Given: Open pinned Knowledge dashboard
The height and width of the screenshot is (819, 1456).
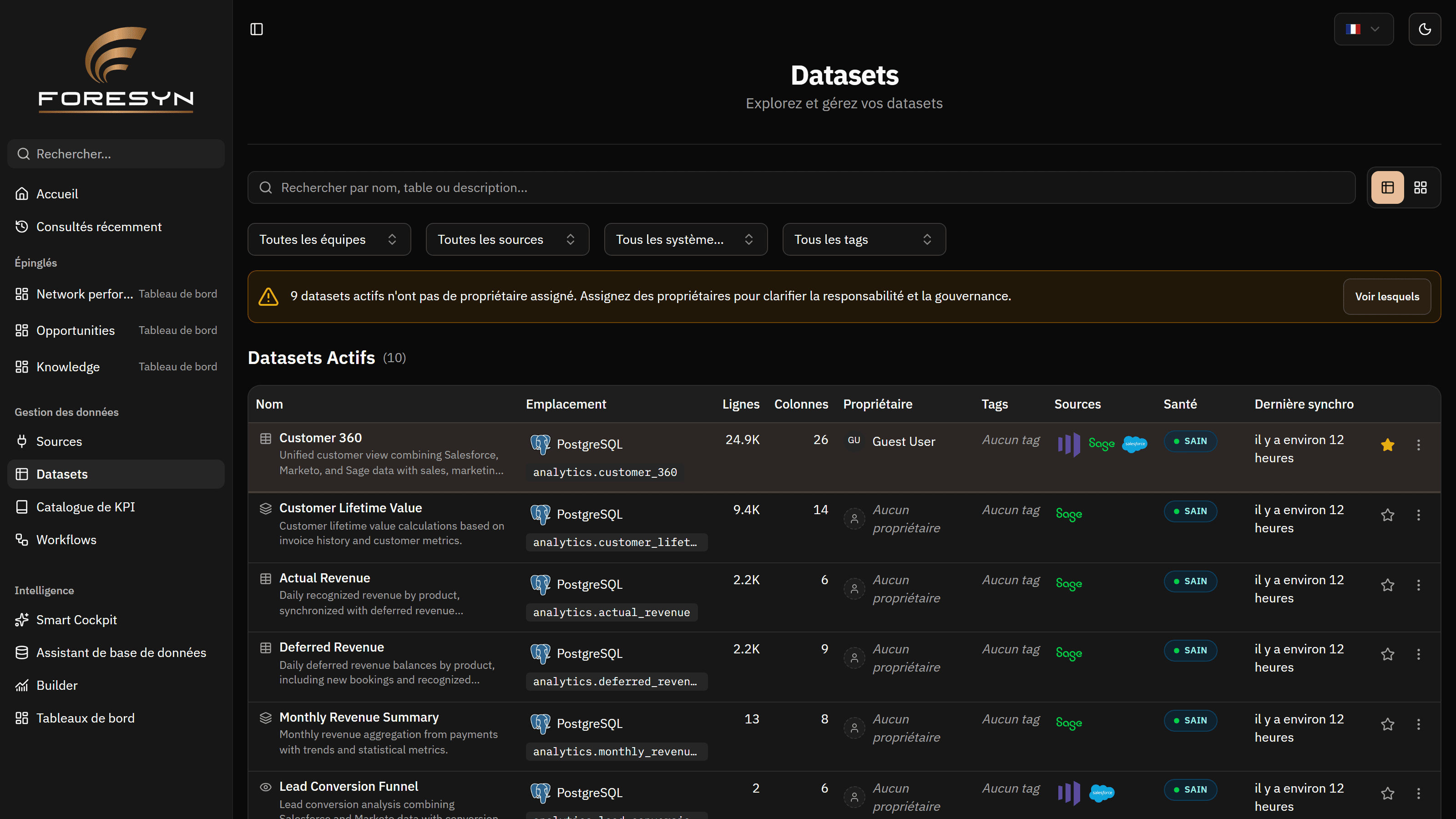Looking at the screenshot, I should coord(116,367).
